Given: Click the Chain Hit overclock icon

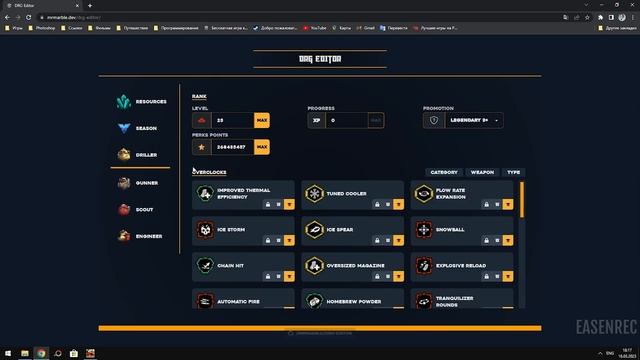Looking at the screenshot, I should (x=205, y=265).
